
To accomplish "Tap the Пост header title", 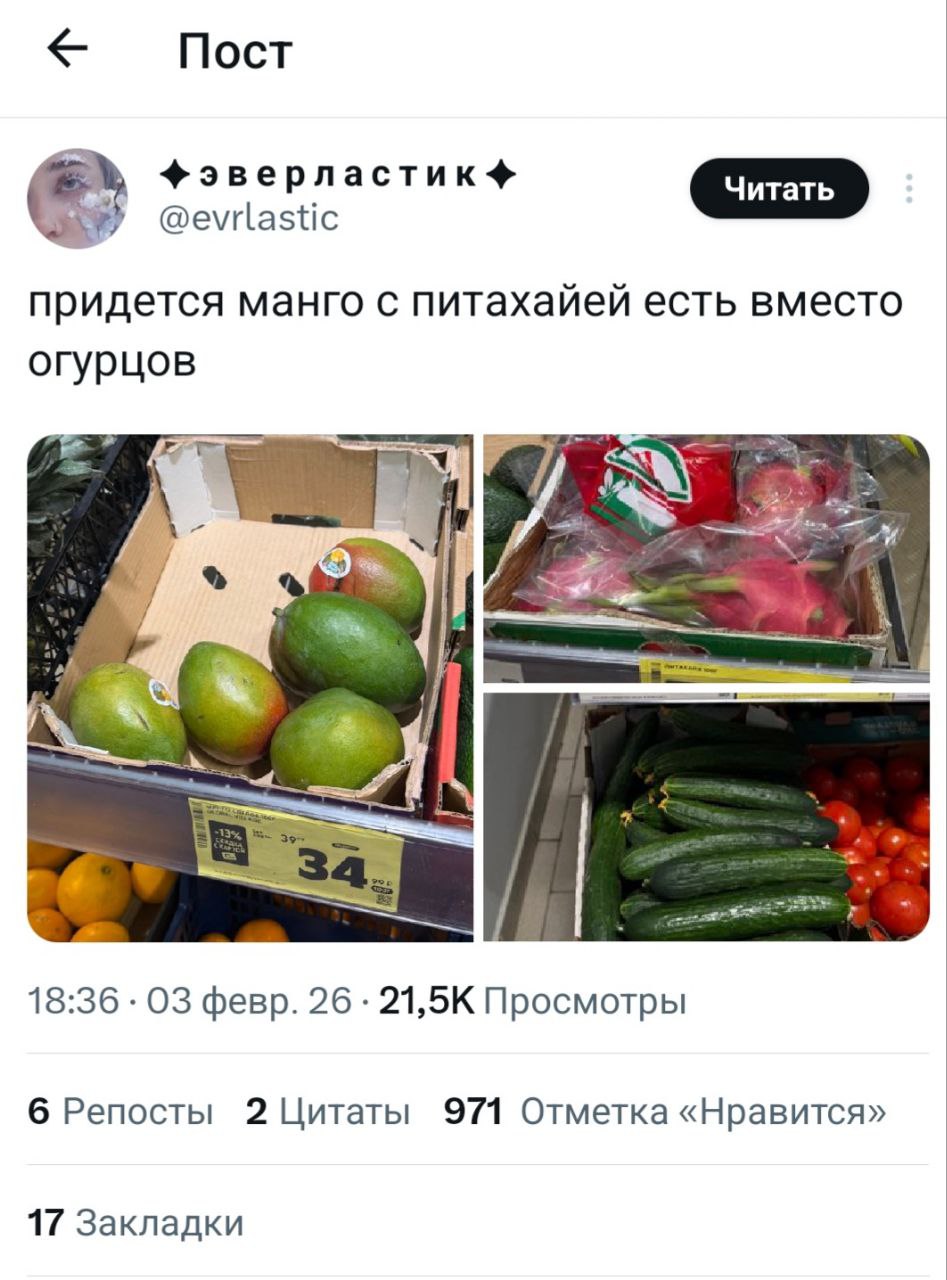I will [235, 51].
